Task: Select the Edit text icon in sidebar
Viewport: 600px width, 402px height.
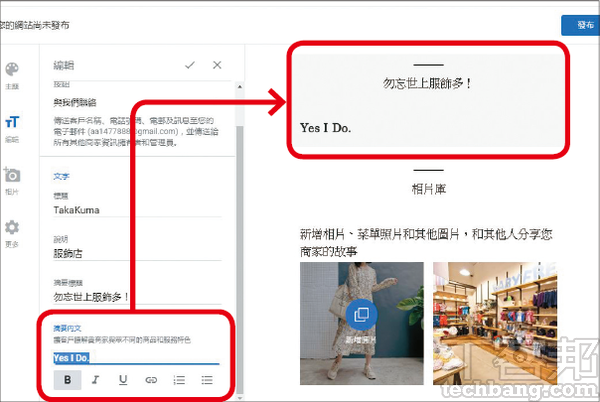Action: [12, 122]
